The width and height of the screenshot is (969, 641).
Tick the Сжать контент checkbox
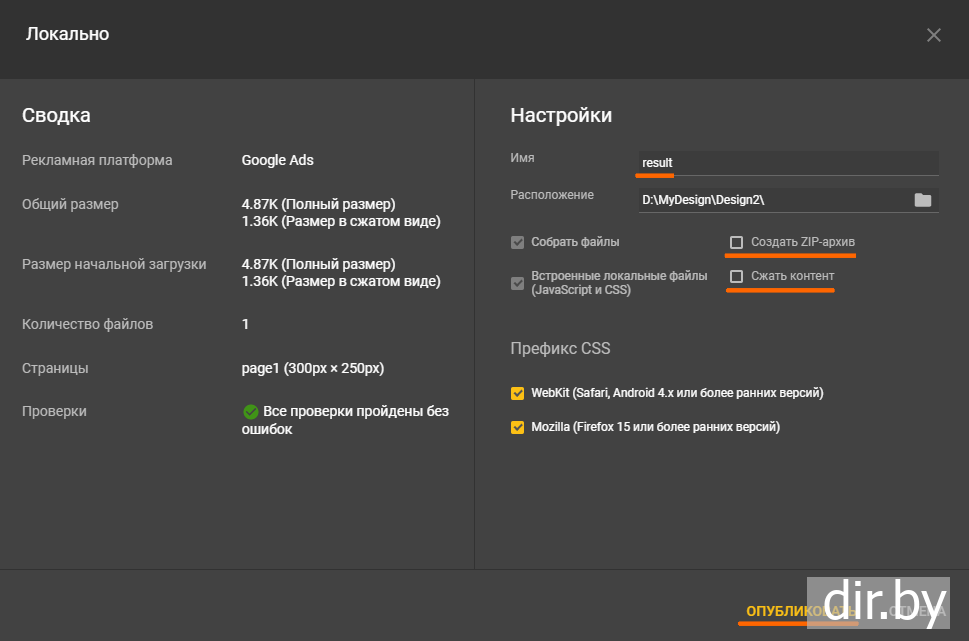pyautogui.click(x=737, y=276)
